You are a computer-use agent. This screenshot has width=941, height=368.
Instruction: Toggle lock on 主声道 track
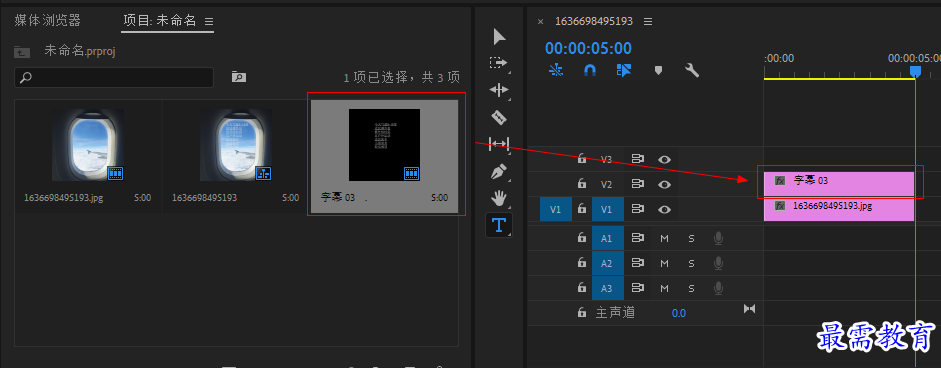pos(581,313)
